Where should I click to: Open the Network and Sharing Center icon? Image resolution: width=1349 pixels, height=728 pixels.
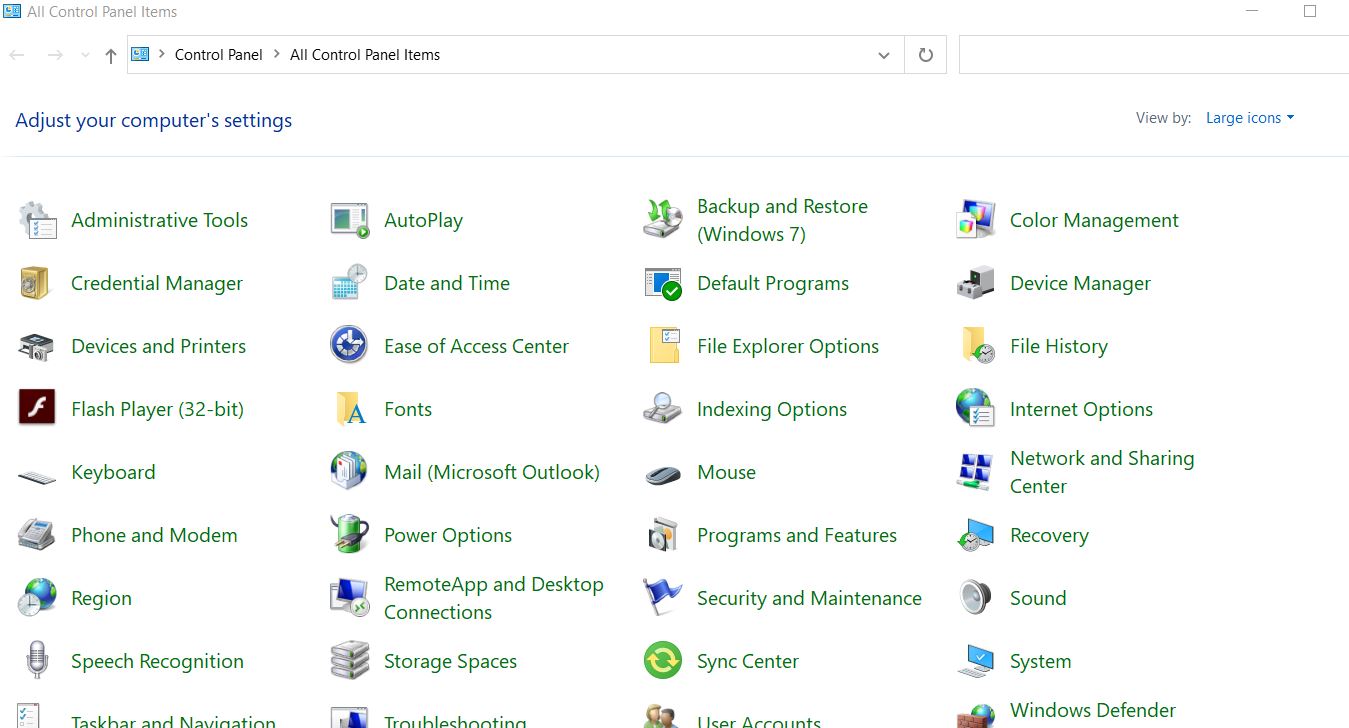pyautogui.click(x=975, y=472)
